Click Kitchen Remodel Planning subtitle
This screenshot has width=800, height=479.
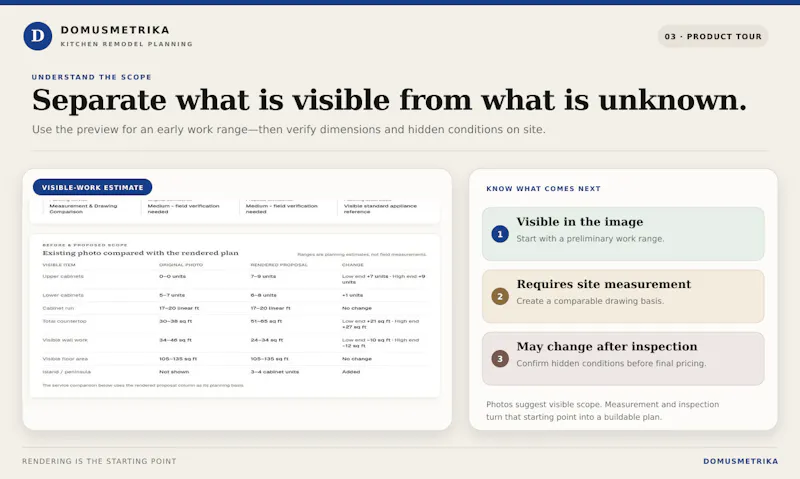tap(127, 44)
